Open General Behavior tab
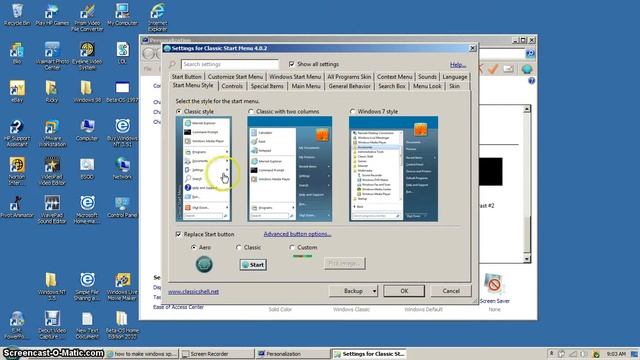640x360 pixels. tap(349, 86)
